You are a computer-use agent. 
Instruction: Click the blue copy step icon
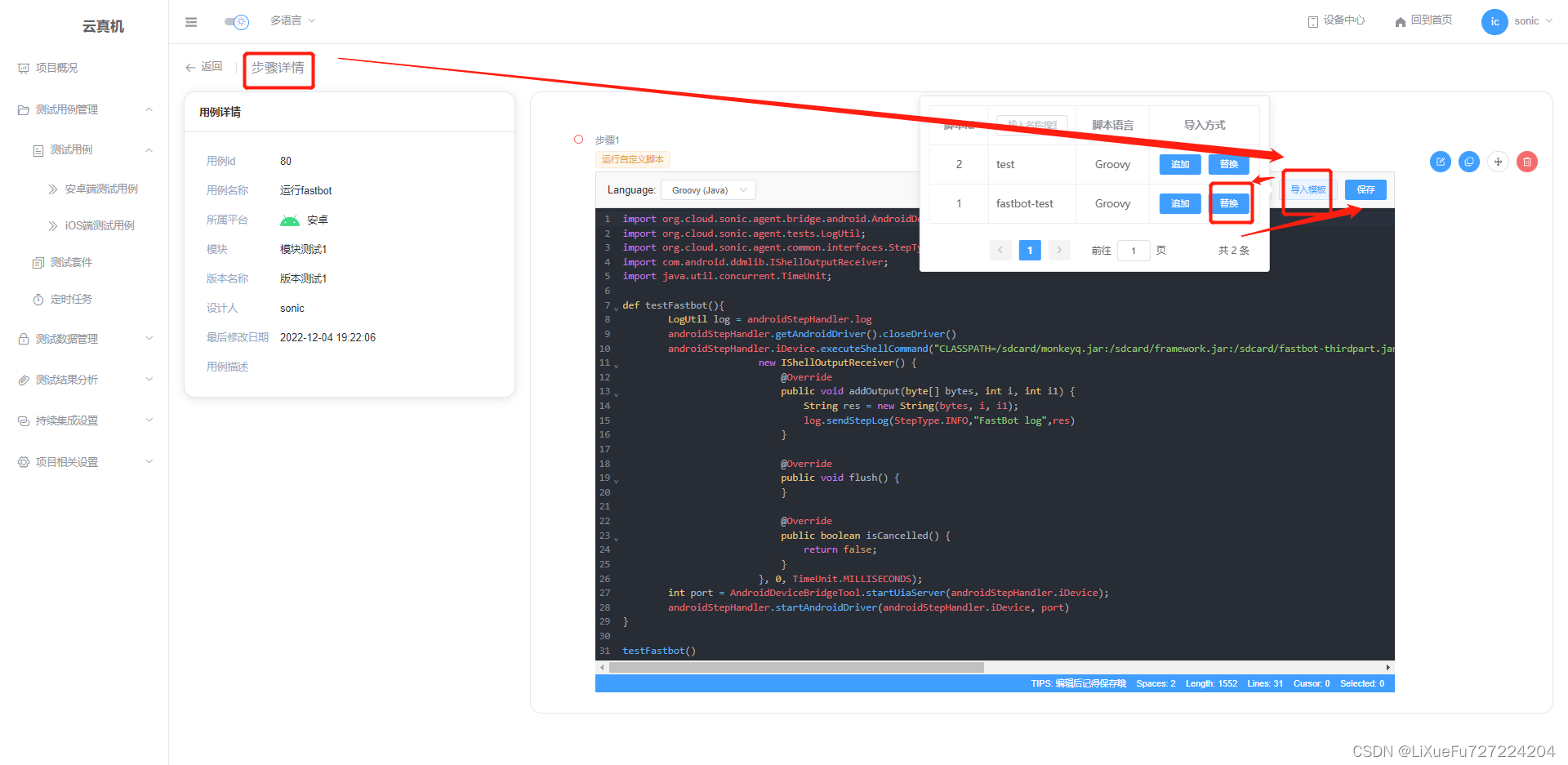point(1469,162)
